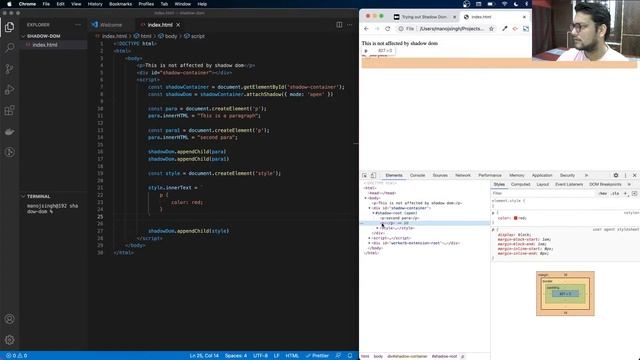Collapse the #shadow-root (open) node
The width and height of the screenshot is (640, 360).
[373, 213]
